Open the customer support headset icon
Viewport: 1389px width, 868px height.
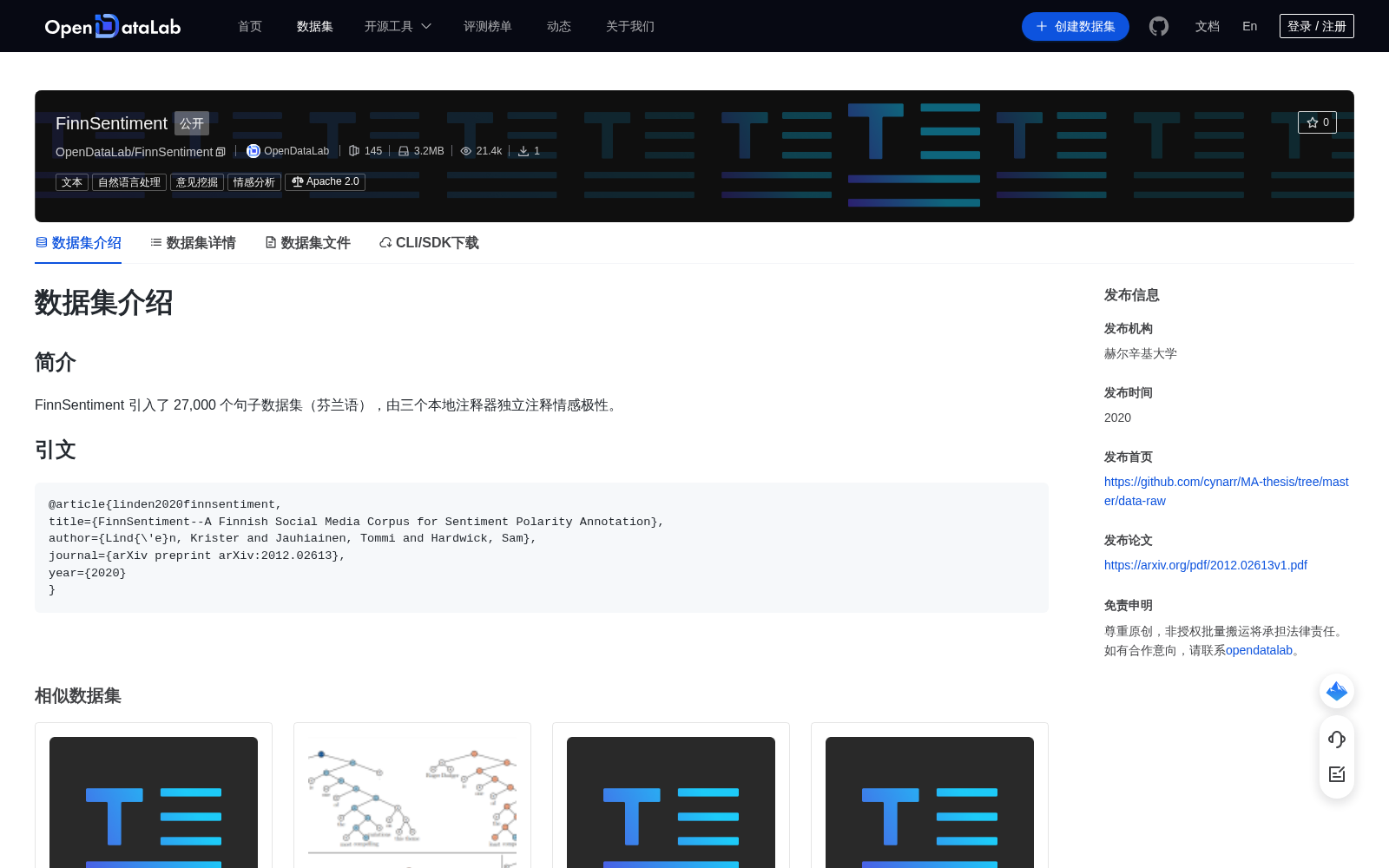[x=1337, y=739]
